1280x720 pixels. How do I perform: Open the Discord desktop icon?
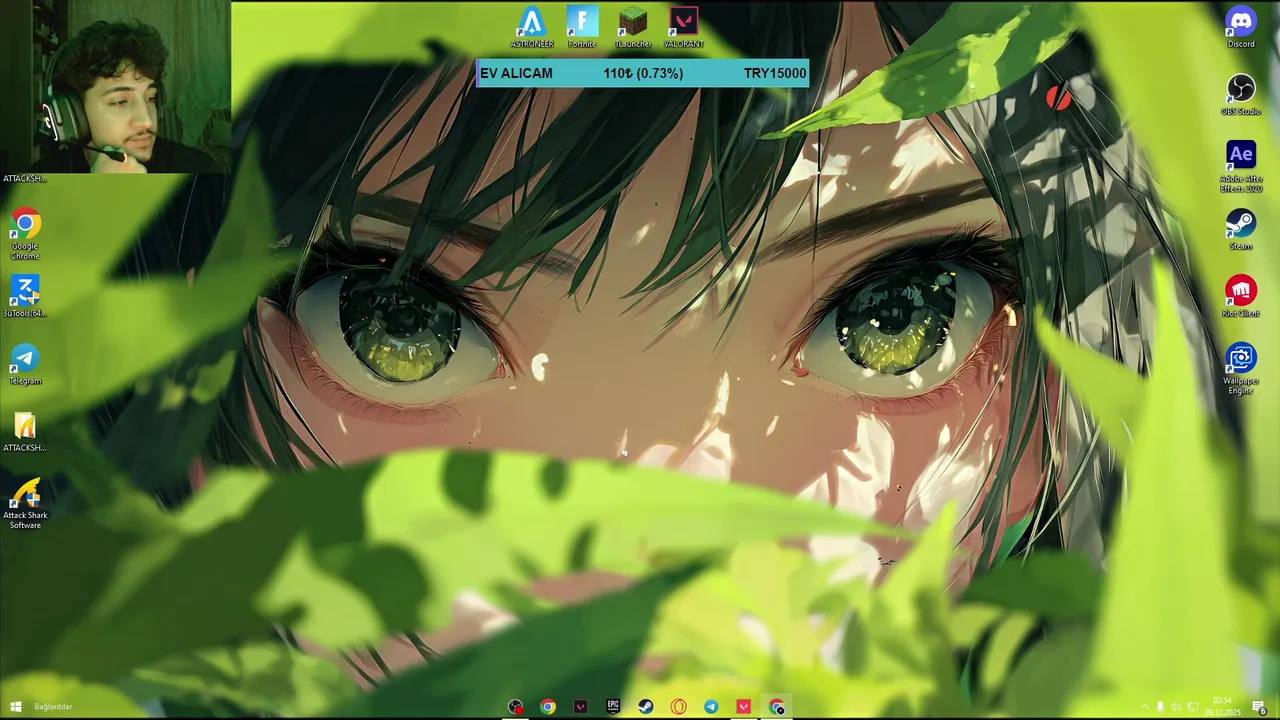(1241, 27)
